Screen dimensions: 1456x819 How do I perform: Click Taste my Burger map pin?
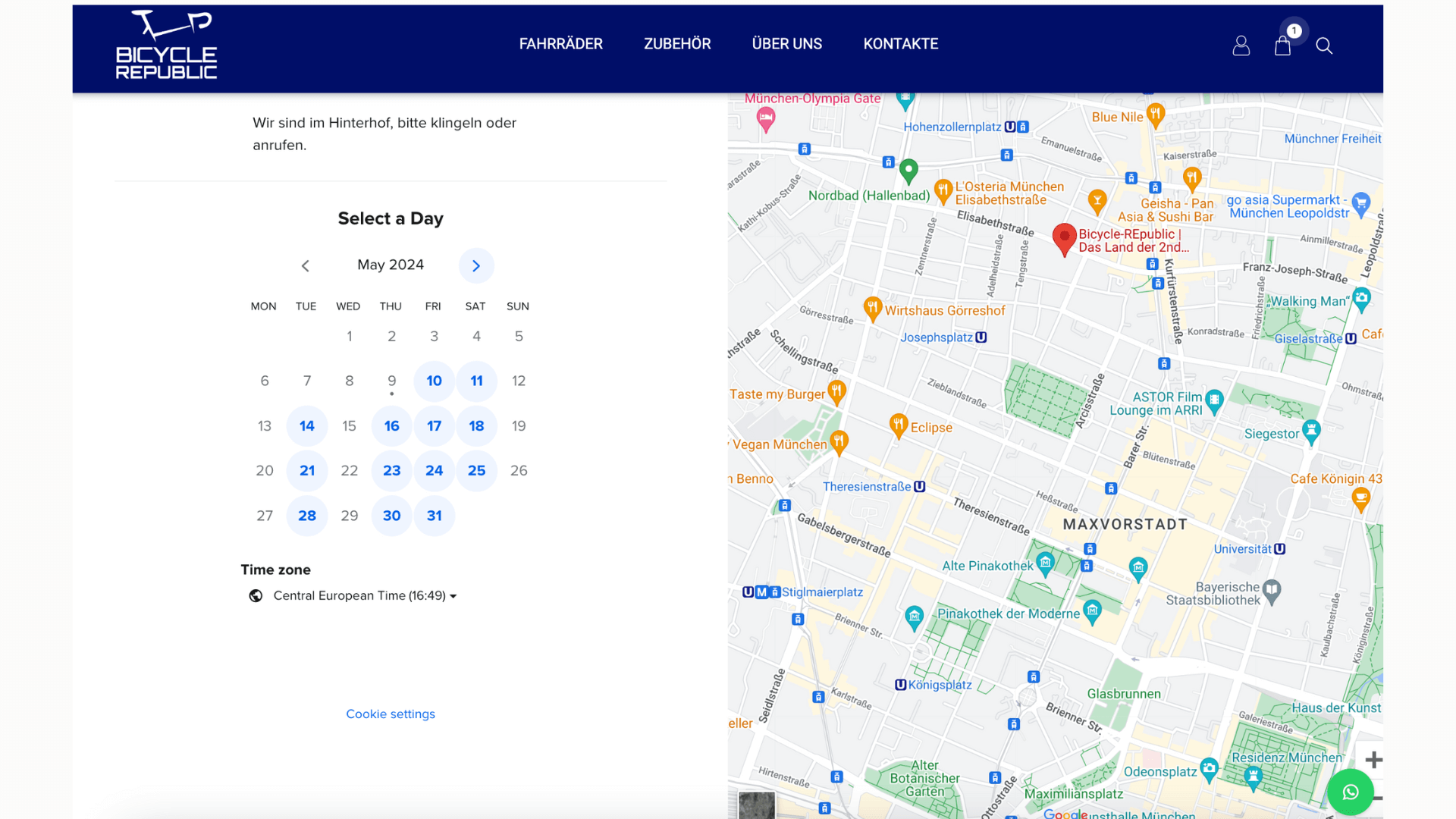click(x=836, y=393)
